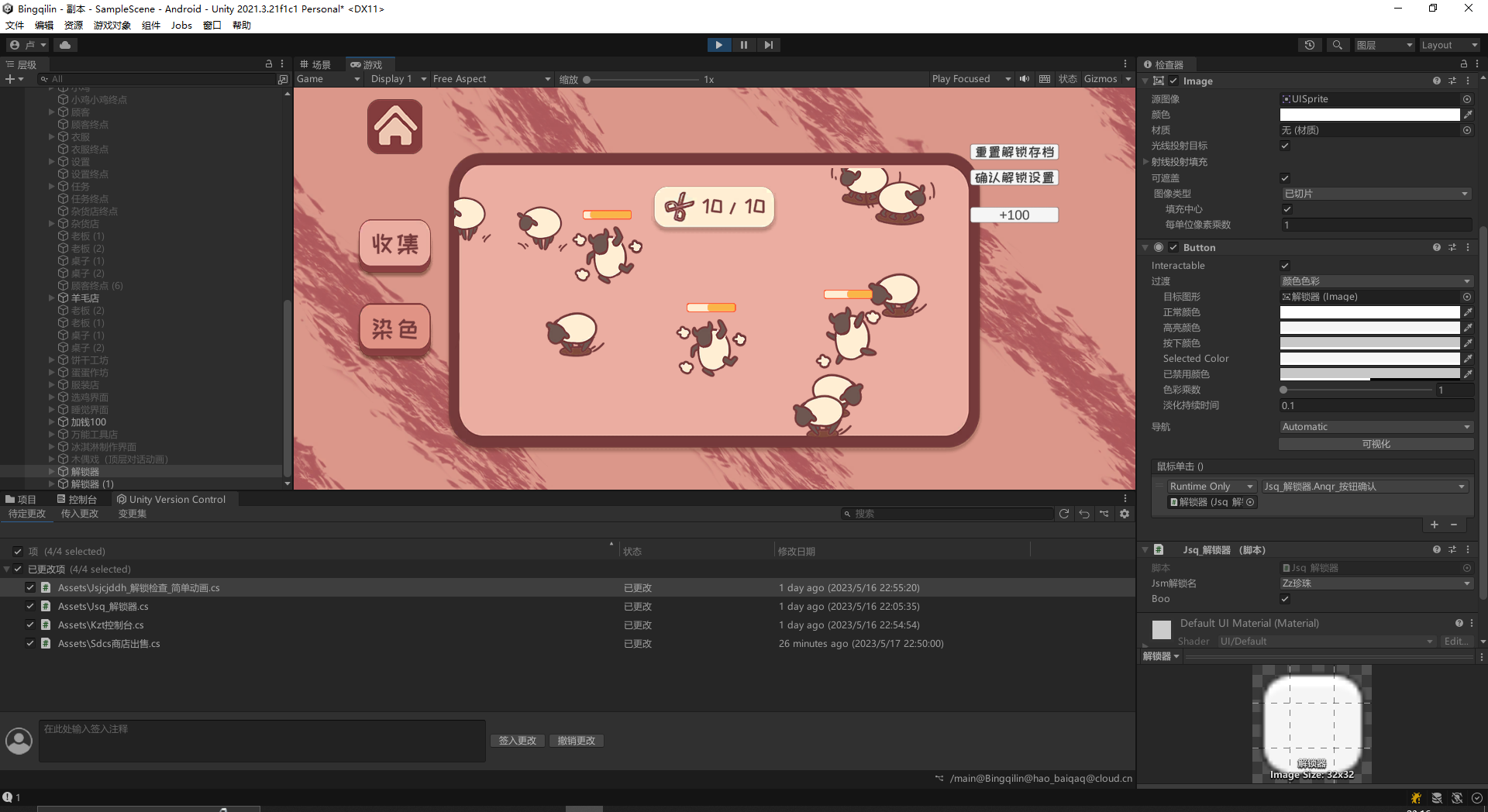Click the Color Multiplier (色彩乘数) slider
Screen dimensions: 1488x812
coord(1356,390)
